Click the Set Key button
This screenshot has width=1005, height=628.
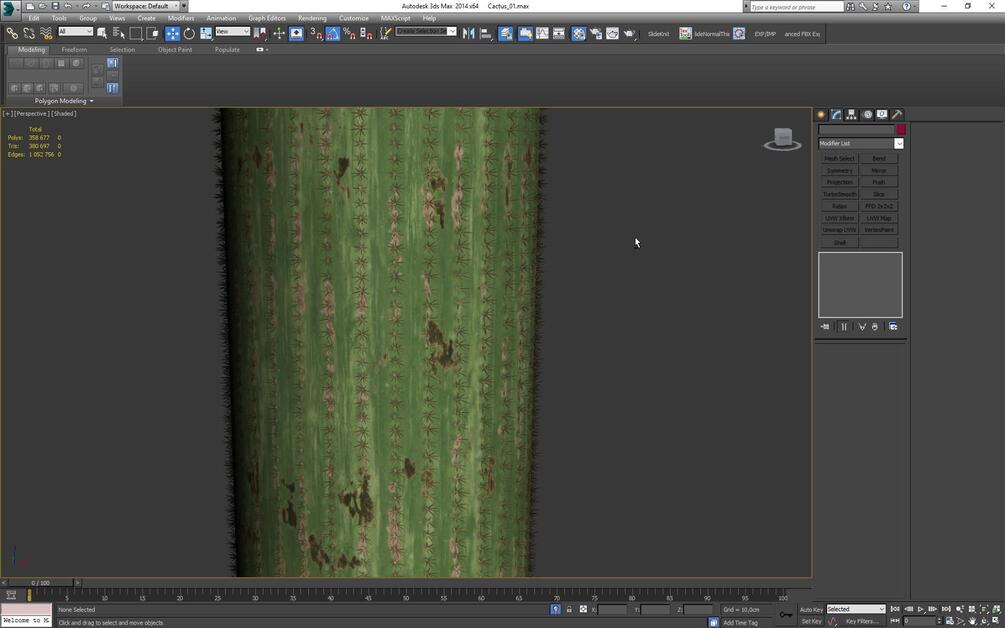point(811,621)
